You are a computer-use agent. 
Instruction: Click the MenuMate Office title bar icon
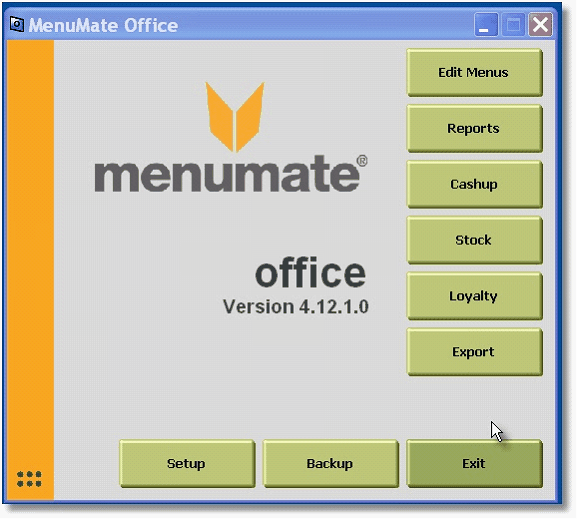pyautogui.click(x=17, y=25)
